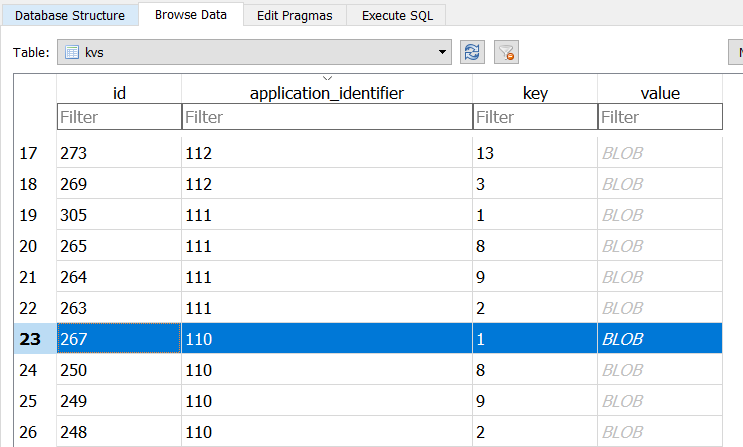Click id cell 273
This screenshot has height=447, width=743.
(x=119, y=153)
